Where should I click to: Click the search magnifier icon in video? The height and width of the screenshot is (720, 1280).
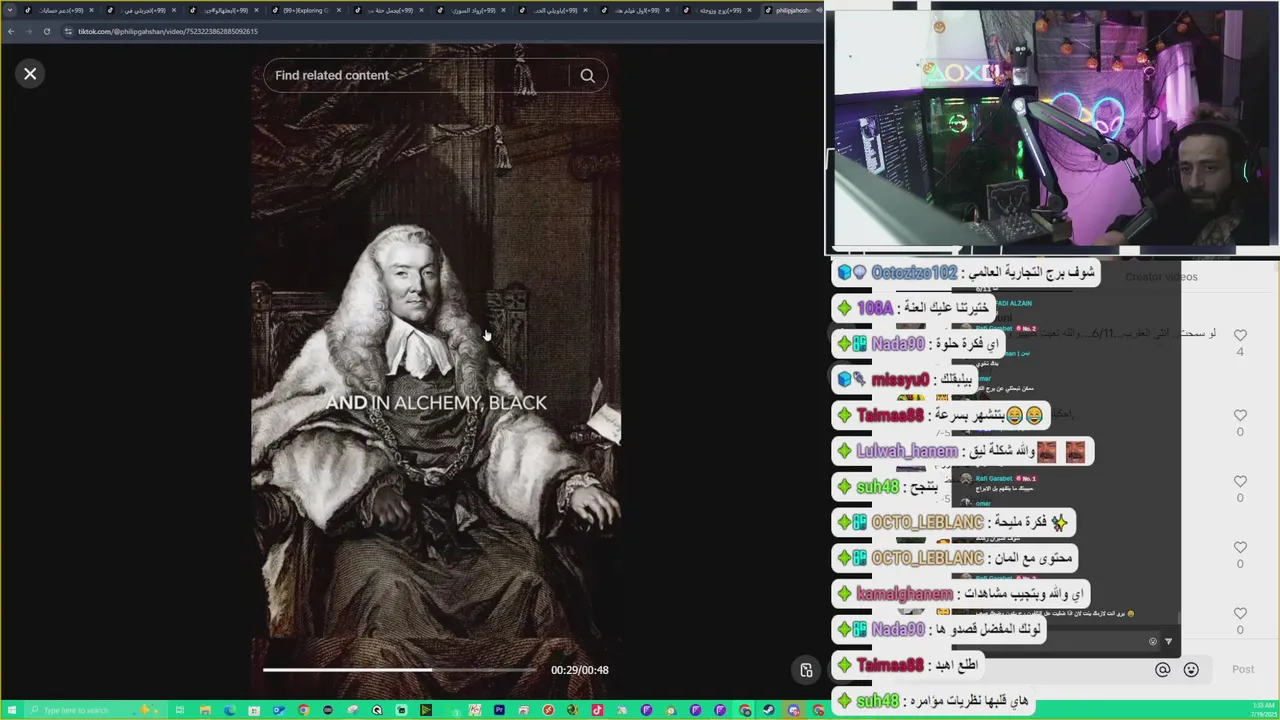coord(588,75)
